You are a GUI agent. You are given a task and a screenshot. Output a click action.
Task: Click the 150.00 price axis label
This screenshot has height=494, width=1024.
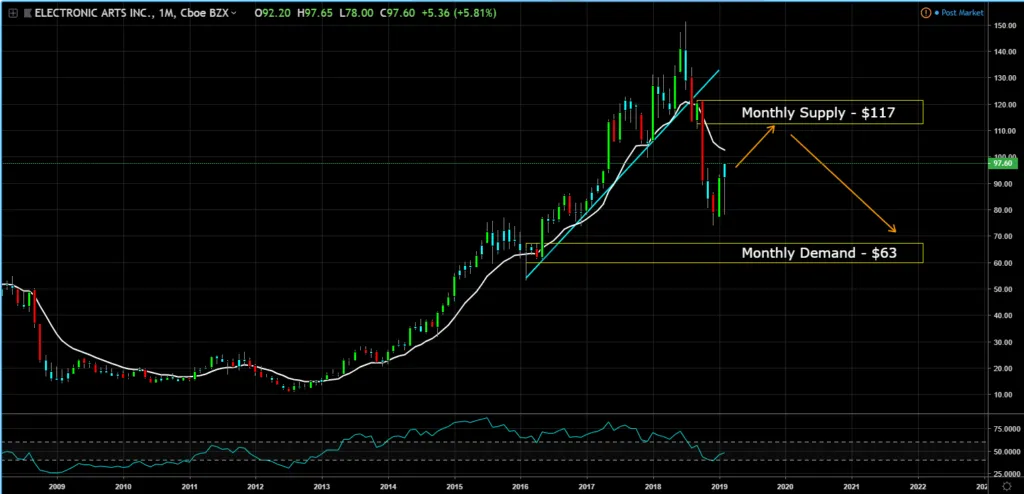(x=1005, y=25)
